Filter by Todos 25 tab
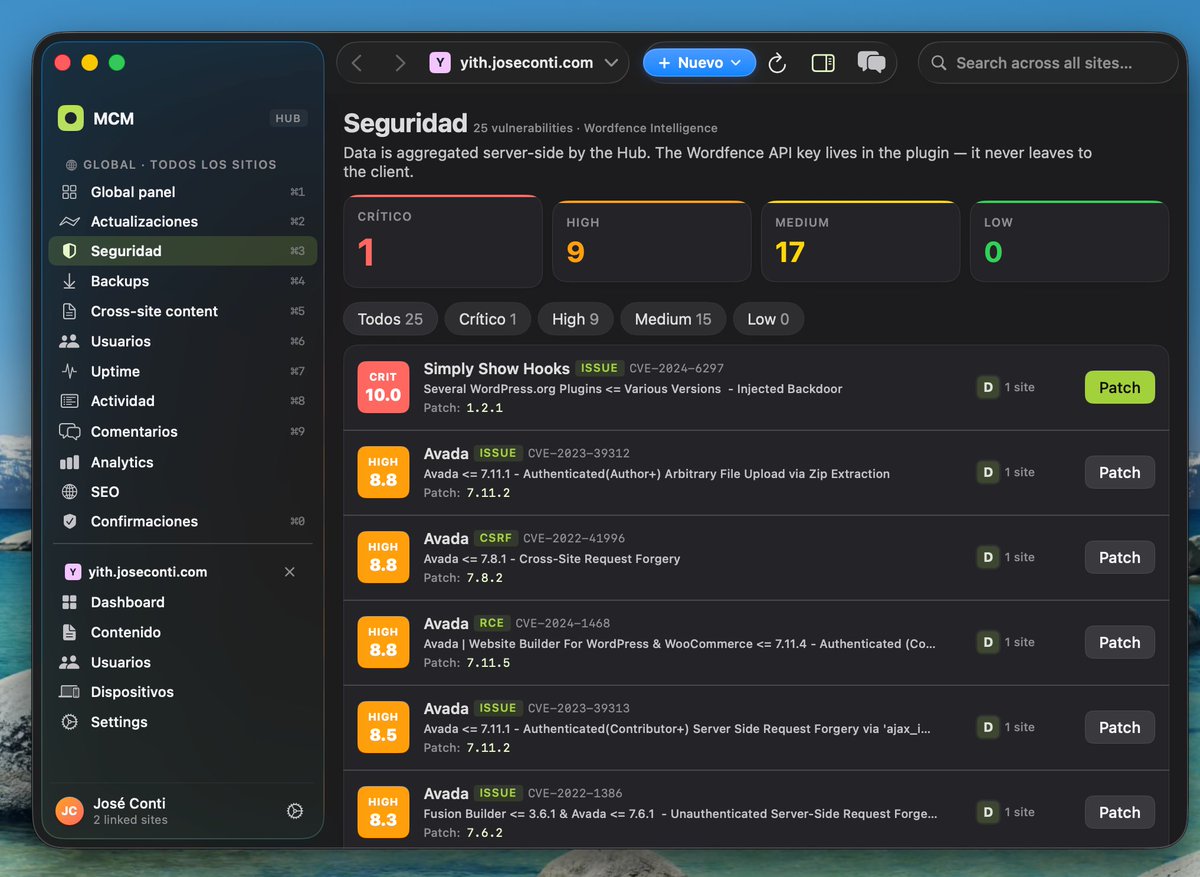 pos(390,319)
